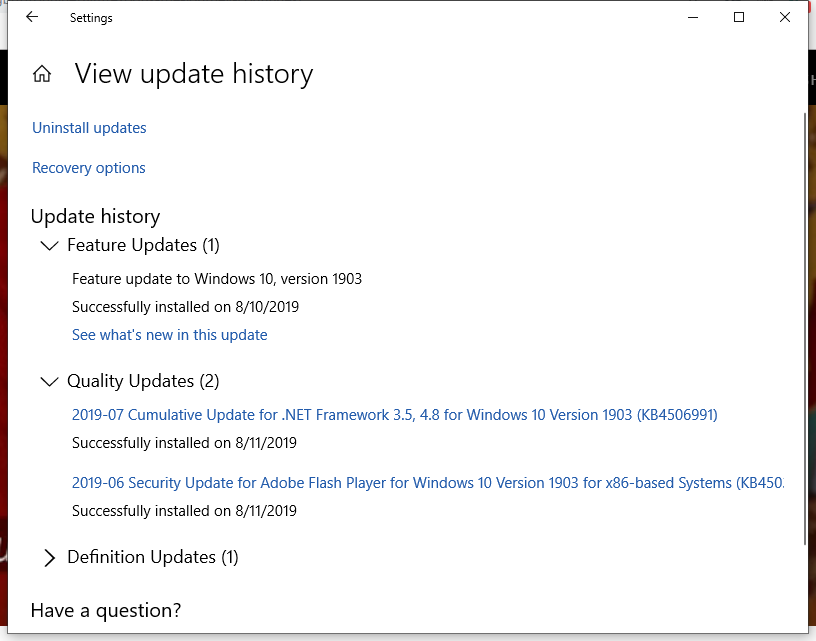The image size is (816, 641).
Task: Click the Settings title text
Action: point(91,18)
